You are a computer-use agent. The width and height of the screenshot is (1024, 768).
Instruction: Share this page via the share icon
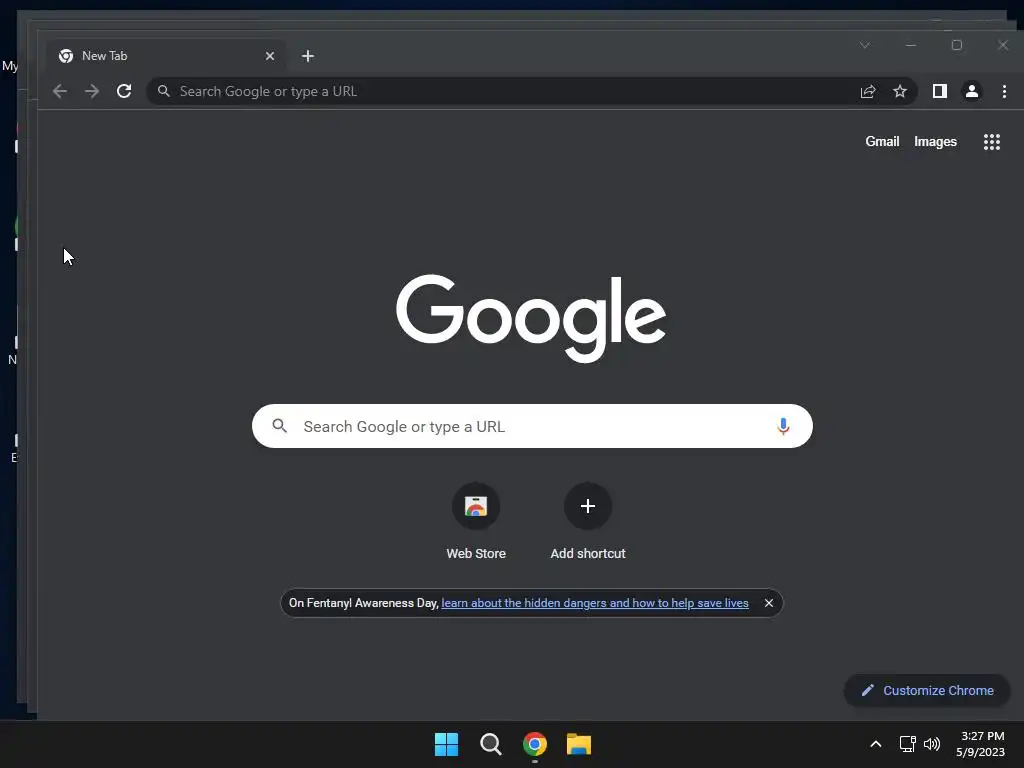(868, 91)
